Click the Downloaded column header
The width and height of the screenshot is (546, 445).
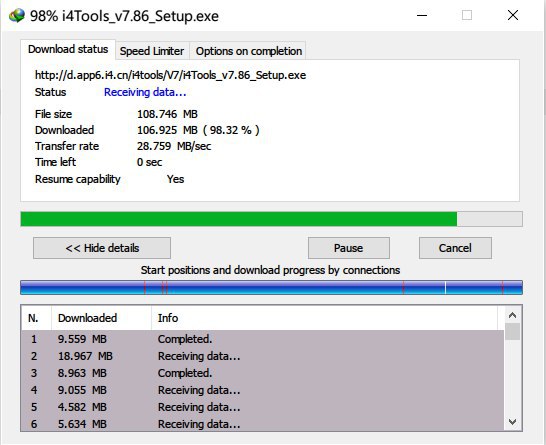coord(101,318)
